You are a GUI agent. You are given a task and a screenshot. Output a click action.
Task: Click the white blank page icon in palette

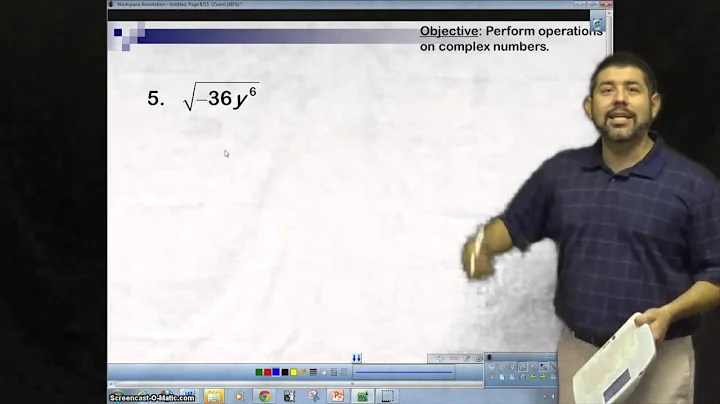click(502, 376)
